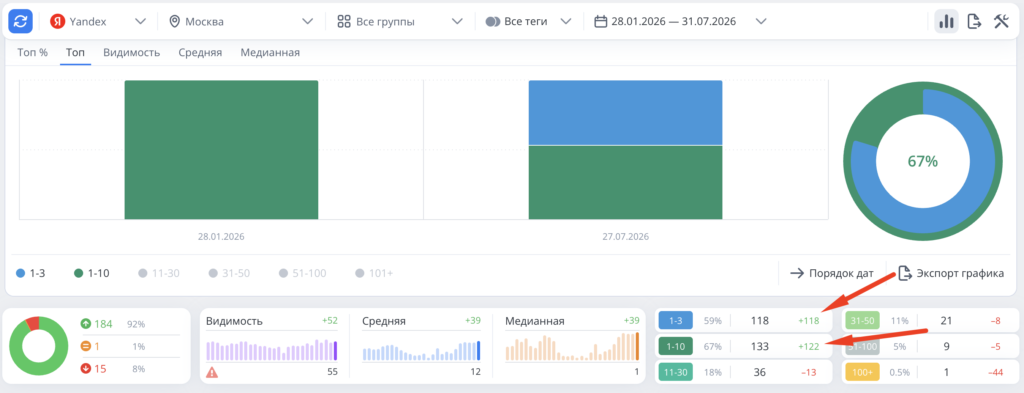Click the gray 51-100 range badge
The image size is (1024, 393).
coord(862,346)
